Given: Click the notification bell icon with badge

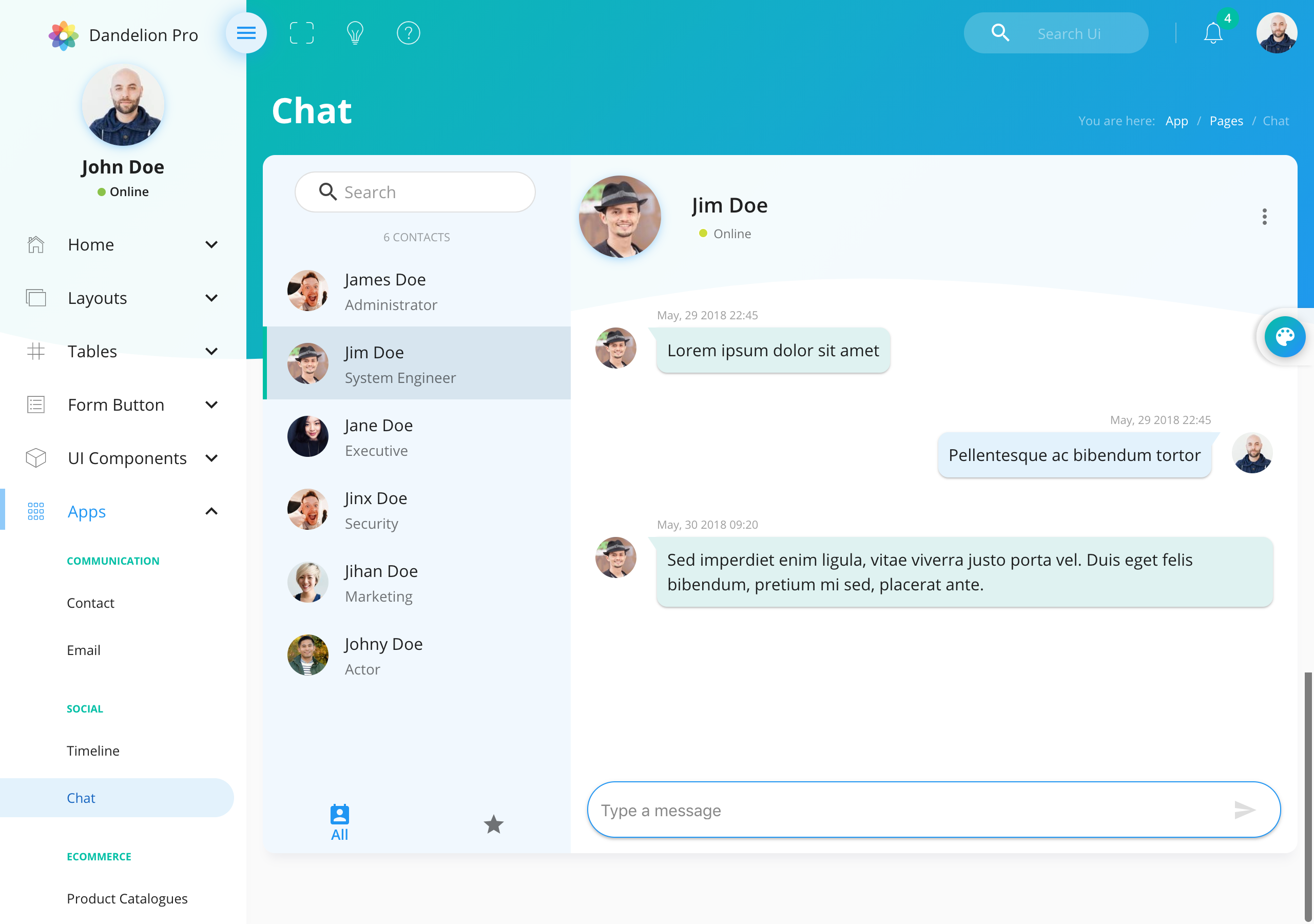Looking at the screenshot, I should 1213,33.
